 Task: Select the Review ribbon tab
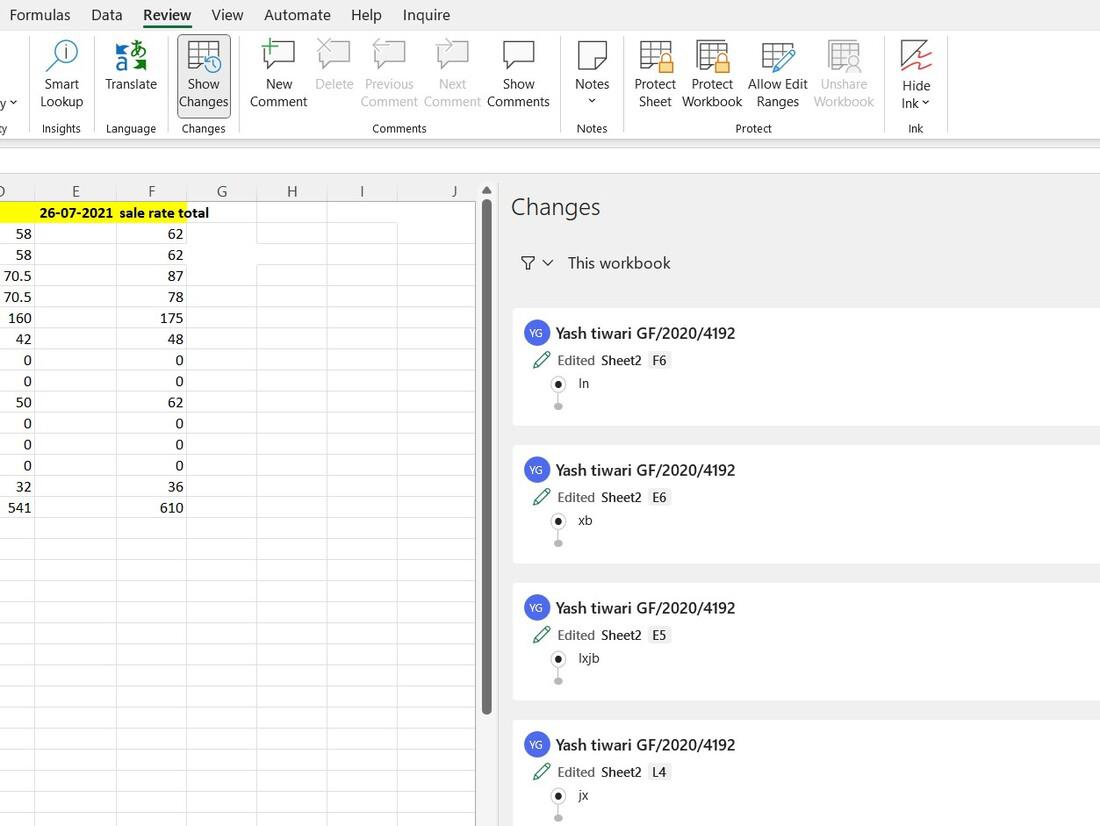point(167,15)
